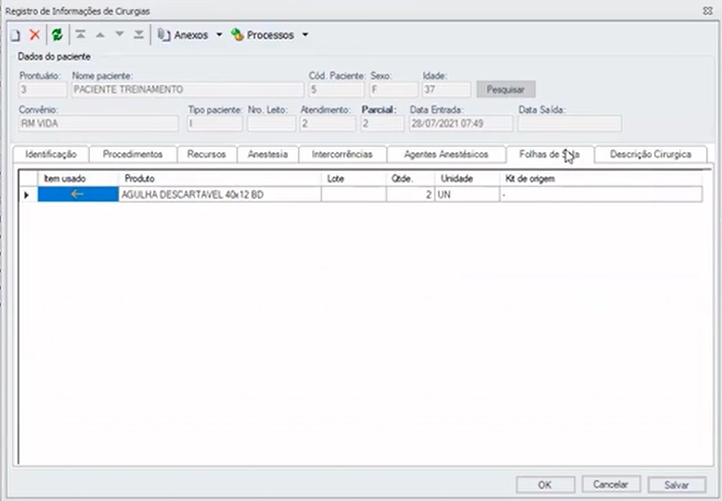
Task: Click the Kit de origem cell of AGULHA row
Action: [601, 195]
